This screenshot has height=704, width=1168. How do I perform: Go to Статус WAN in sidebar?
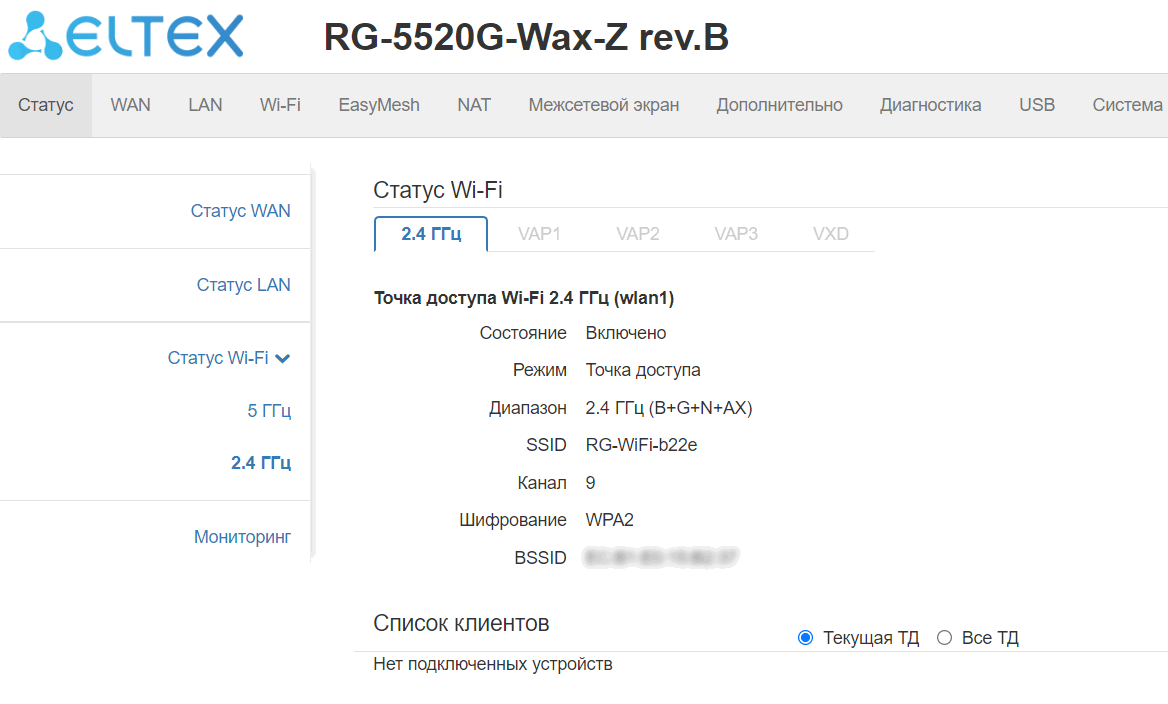tap(240, 211)
